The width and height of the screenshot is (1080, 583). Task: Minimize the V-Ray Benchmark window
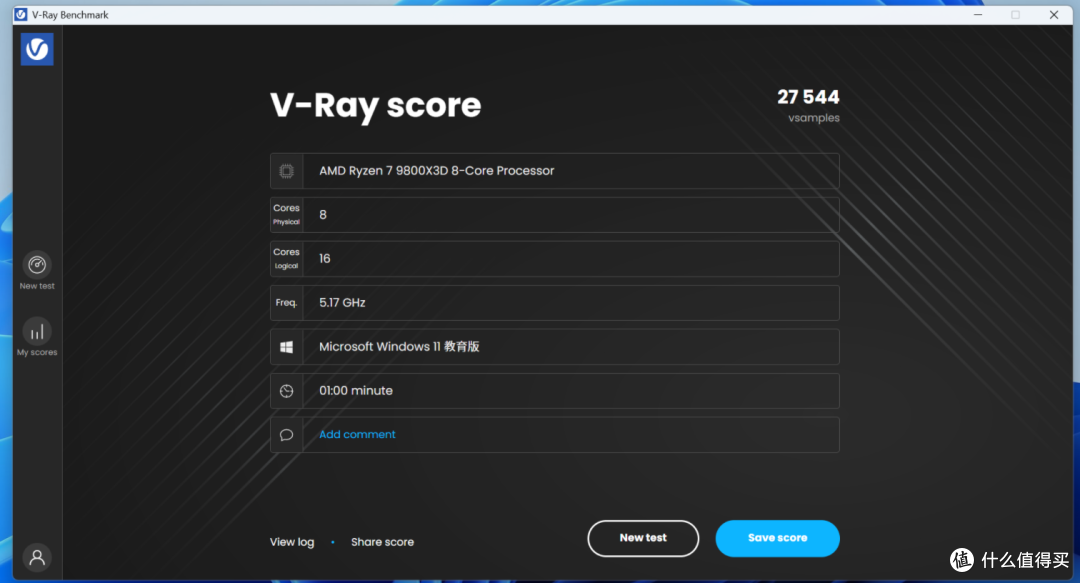coord(978,14)
